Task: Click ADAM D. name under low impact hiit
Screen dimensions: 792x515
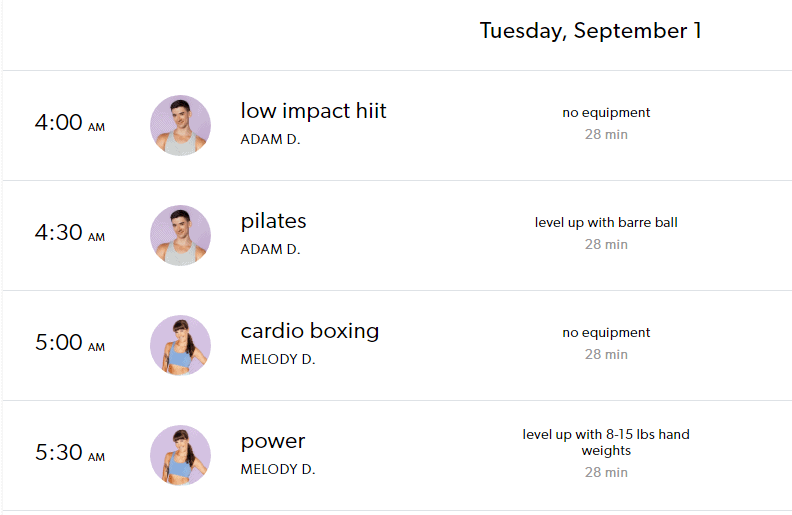Action: click(x=270, y=139)
